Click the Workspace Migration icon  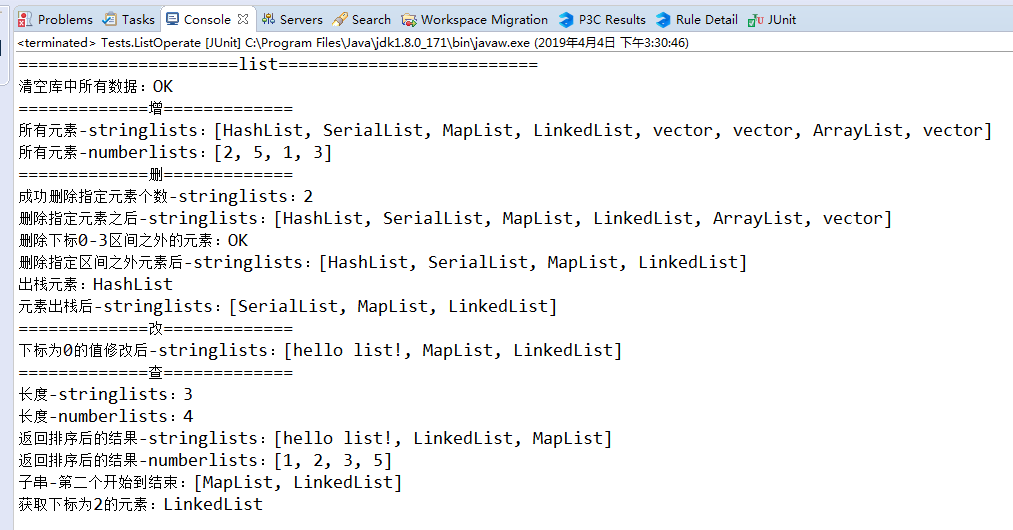(x=409, y=20)
